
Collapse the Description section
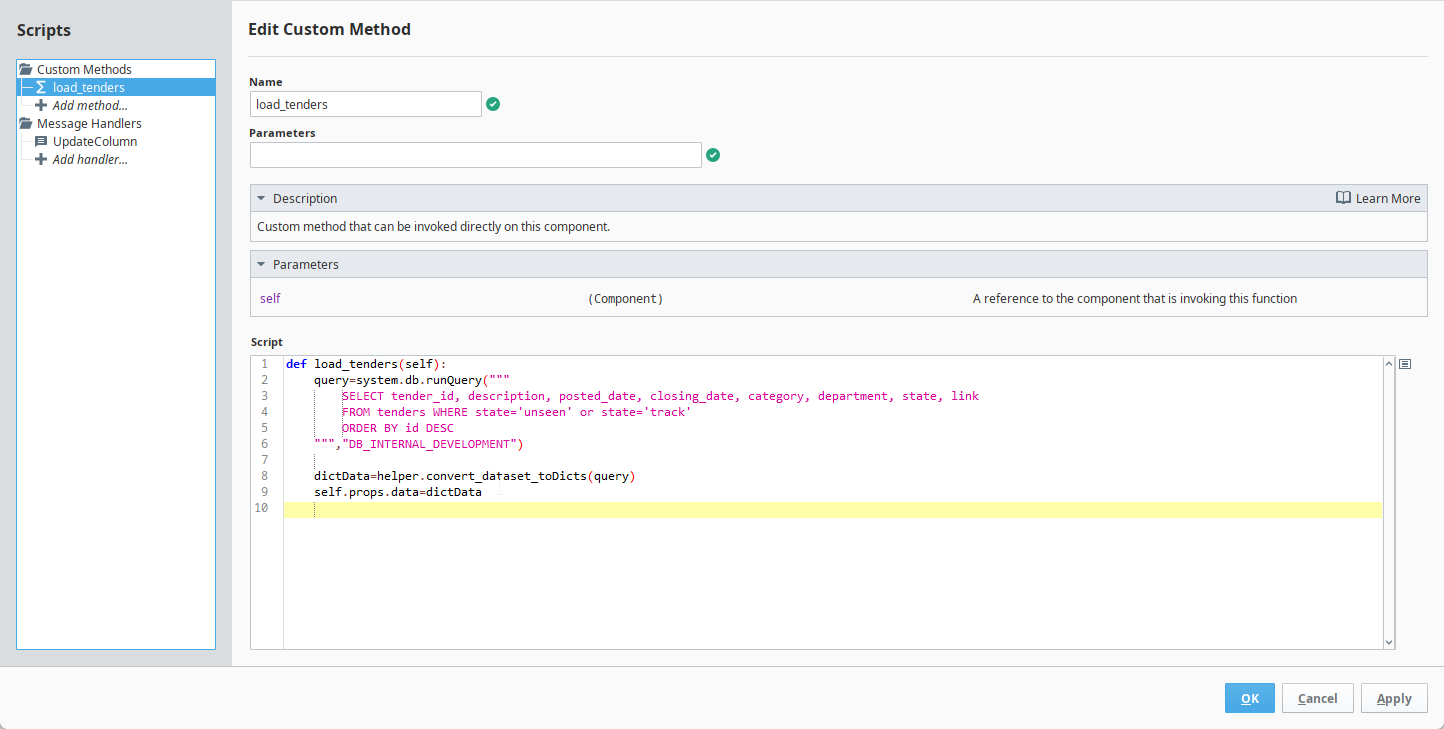pyautogui.click(x=261, y=198)
